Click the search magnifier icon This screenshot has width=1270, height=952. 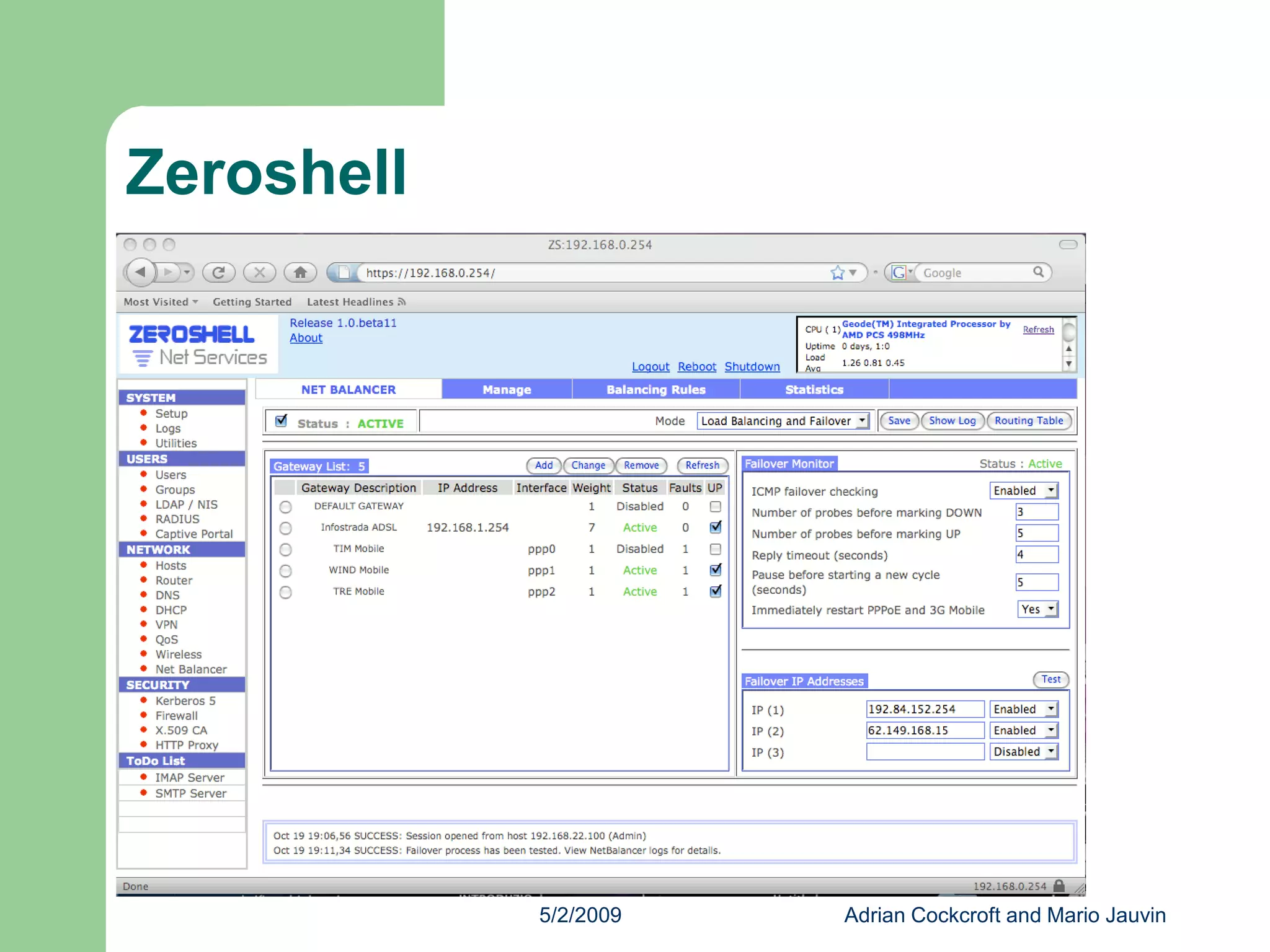click(1038, 272)
